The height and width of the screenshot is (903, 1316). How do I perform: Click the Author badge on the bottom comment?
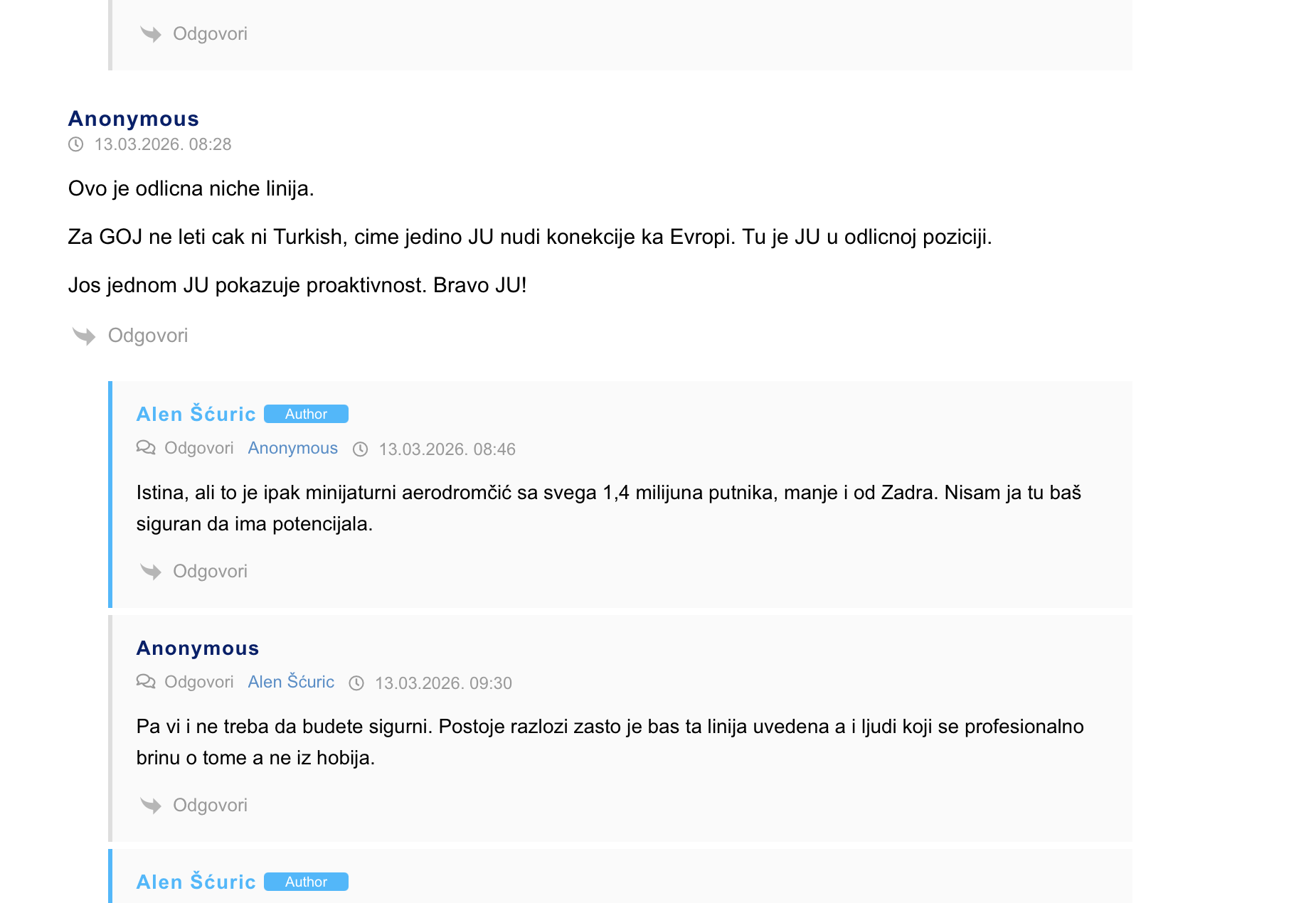pos(306,882)
